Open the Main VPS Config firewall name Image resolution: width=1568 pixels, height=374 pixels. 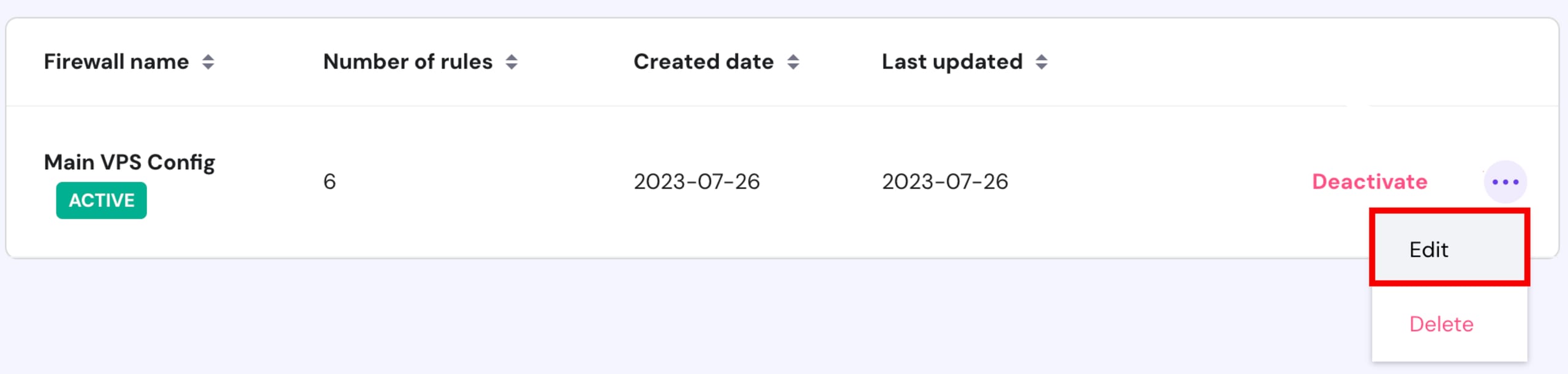(129, 162)
